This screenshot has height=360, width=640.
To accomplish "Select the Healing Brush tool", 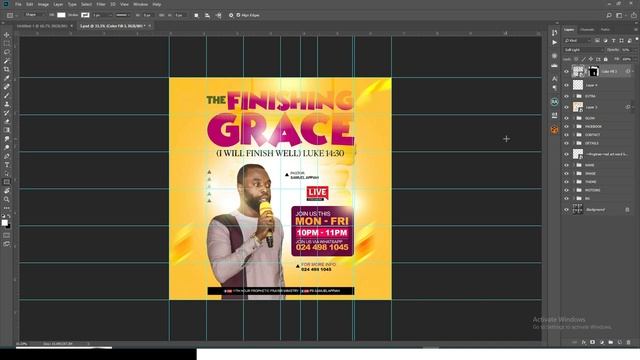I will click(x=7, y=87).
